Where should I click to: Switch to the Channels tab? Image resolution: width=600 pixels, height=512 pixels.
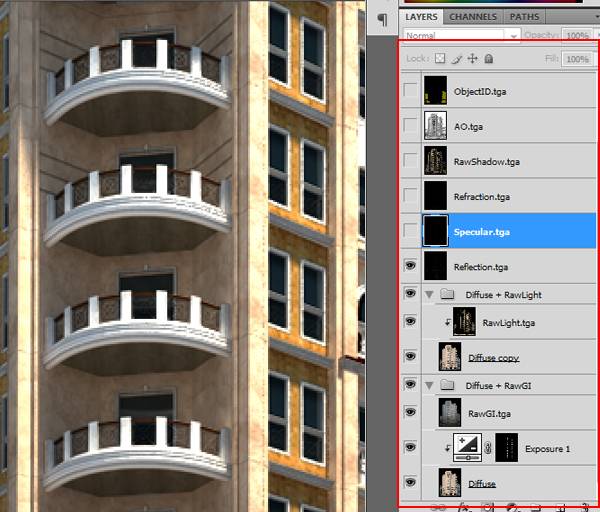tap(473, 17)
